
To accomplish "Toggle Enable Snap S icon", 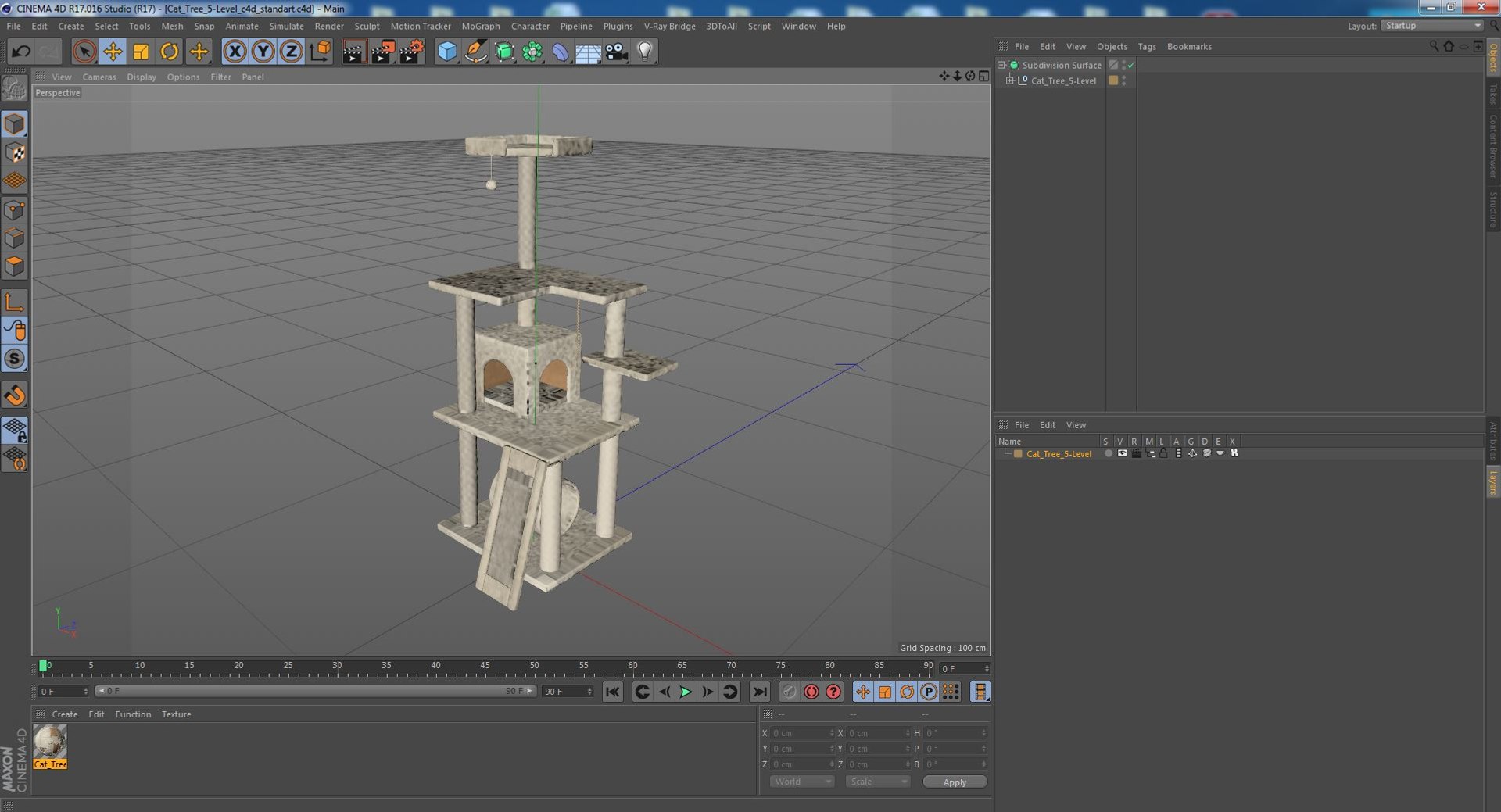I will tap(15, 359).
